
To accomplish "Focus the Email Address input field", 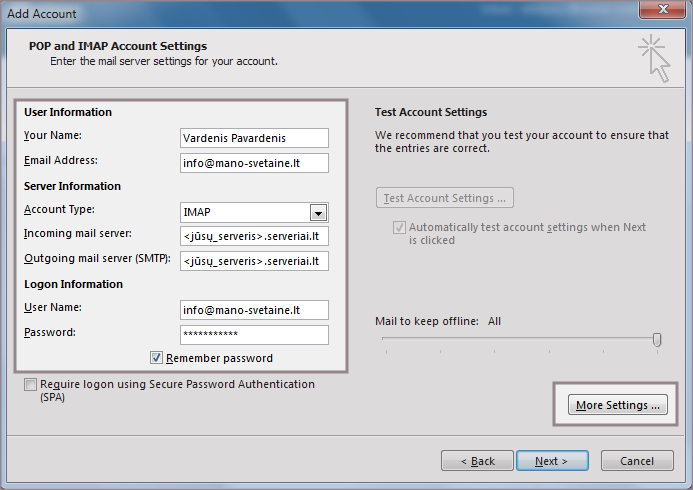I will coord(254,163).
